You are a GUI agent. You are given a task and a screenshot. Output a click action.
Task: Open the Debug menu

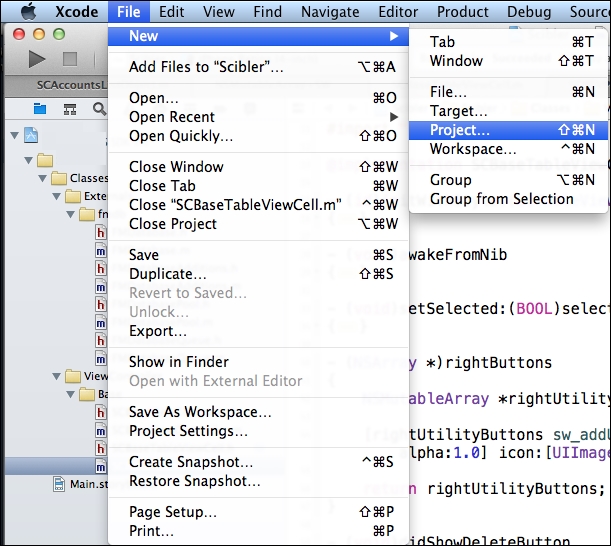(529, 12)
